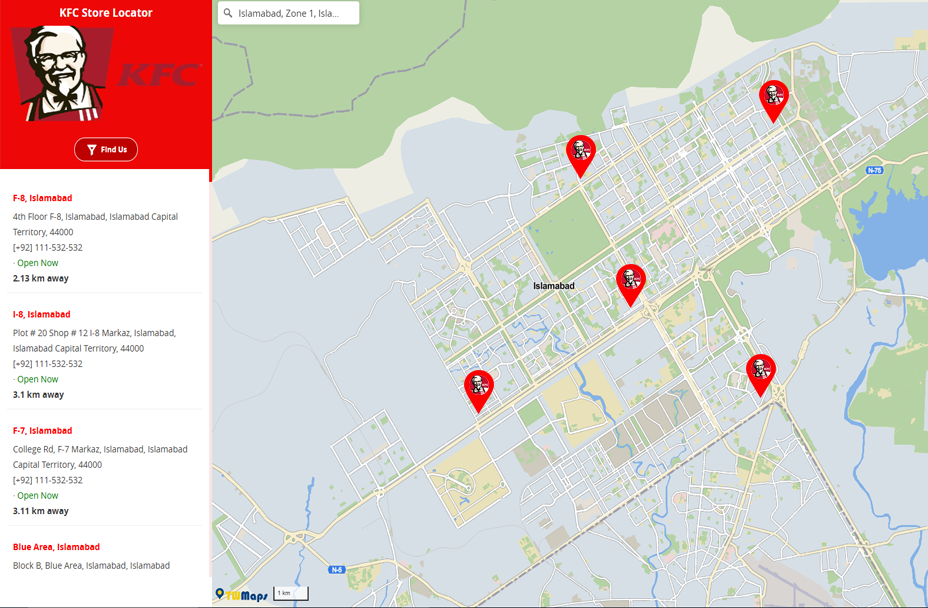Click the filter funnel icon on Find Us
928x608 pixels.
[x=92, y=150]
